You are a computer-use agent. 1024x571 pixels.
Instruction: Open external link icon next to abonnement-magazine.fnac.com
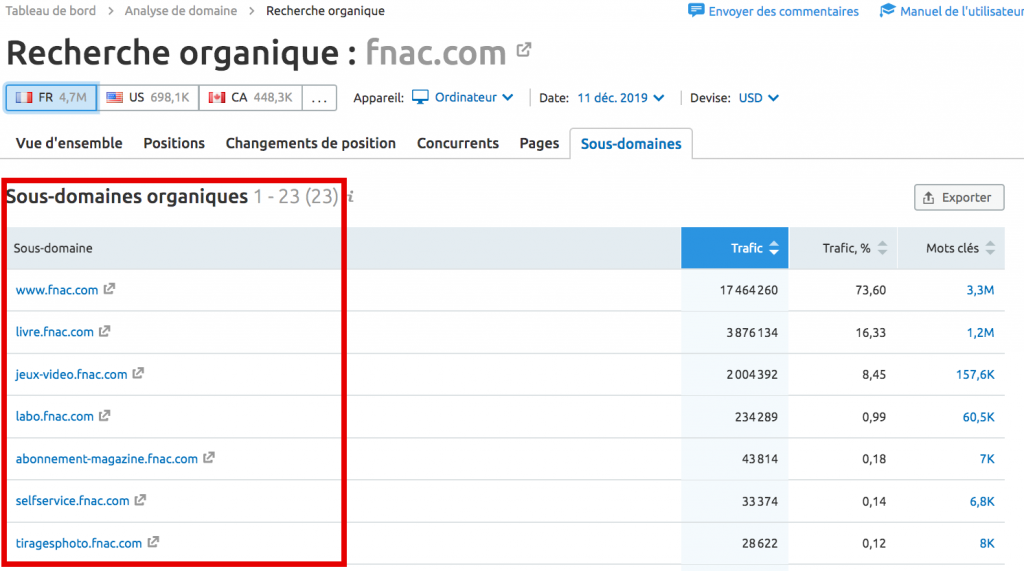coord(208,457)
